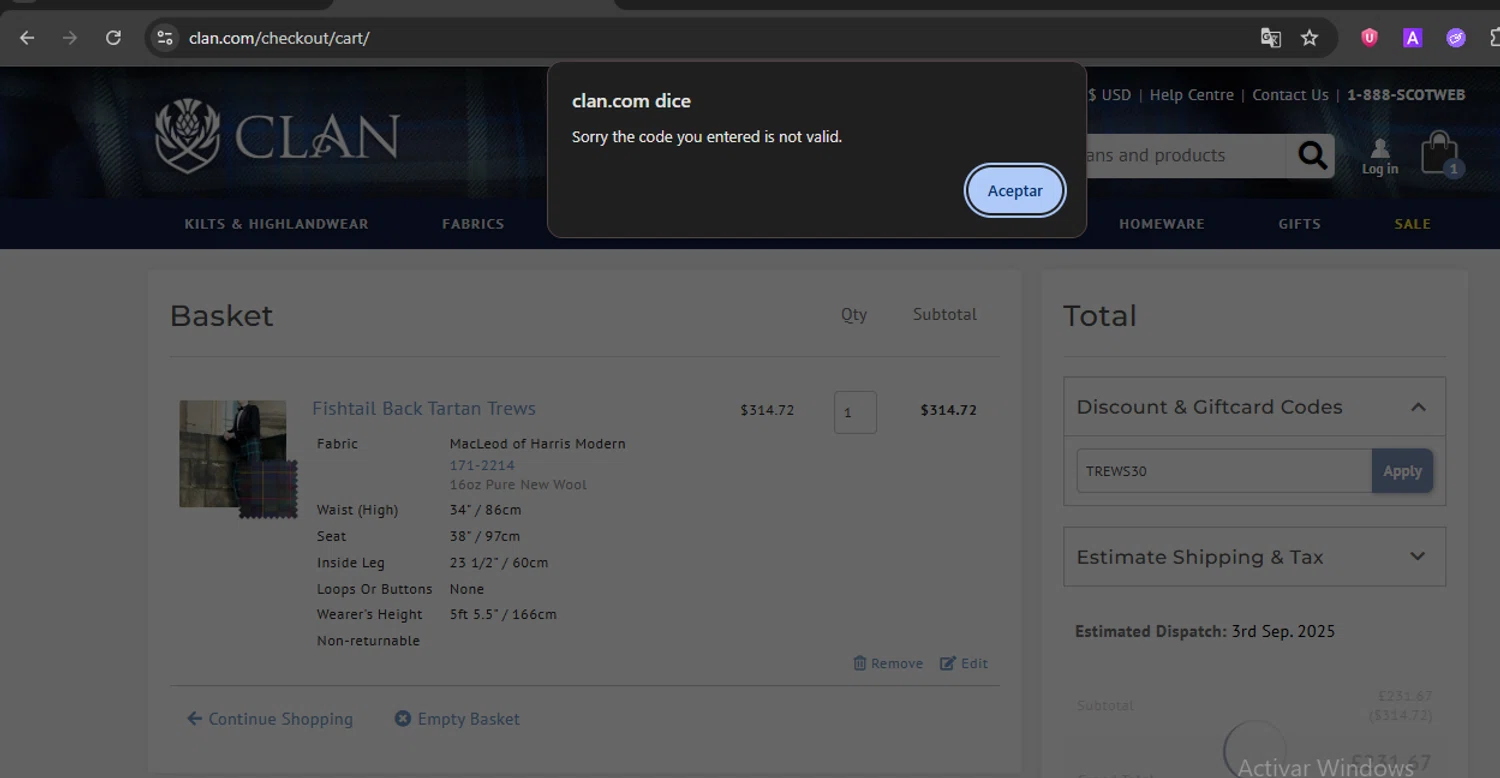Remove the trews from the basket
This screenshot has height=778, width=1500.
tap(888, 663)
